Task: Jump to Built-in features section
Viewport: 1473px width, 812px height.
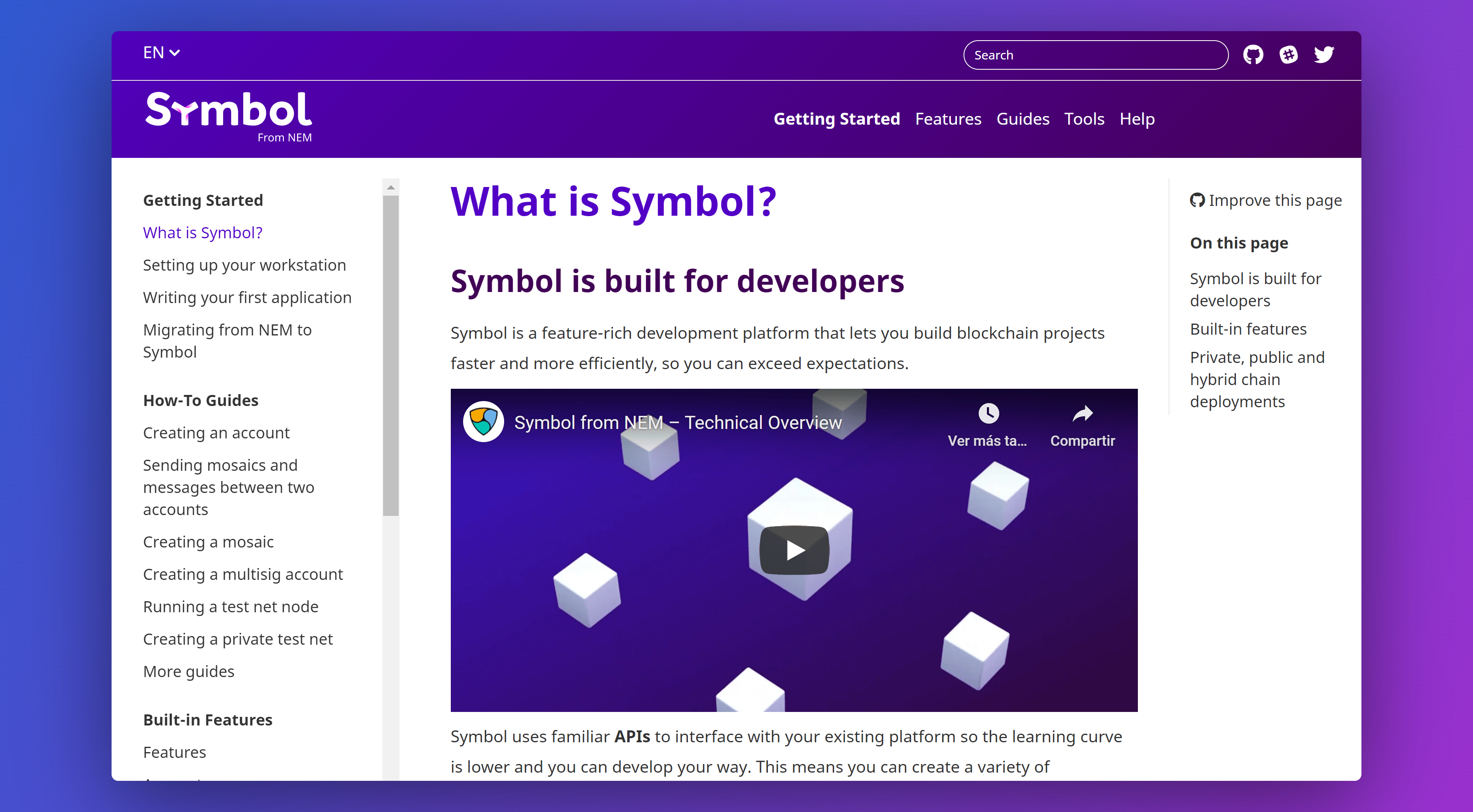Action: [1248, 329]
